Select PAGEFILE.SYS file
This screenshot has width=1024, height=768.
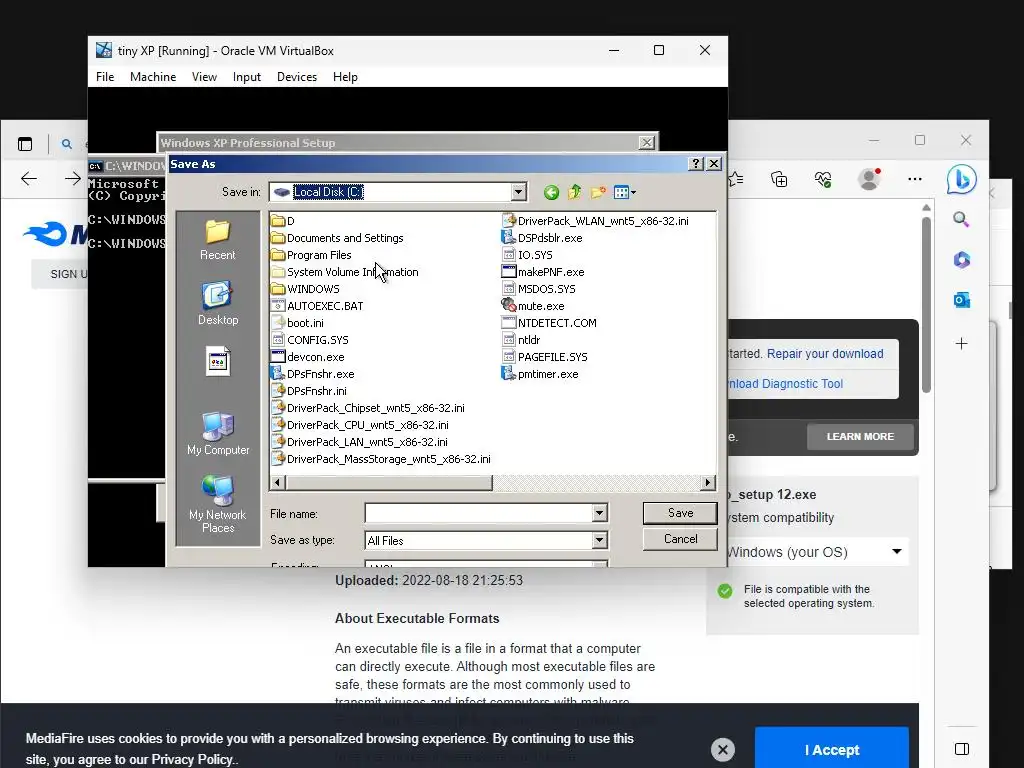pyautogui.click(x=545, y=357)
